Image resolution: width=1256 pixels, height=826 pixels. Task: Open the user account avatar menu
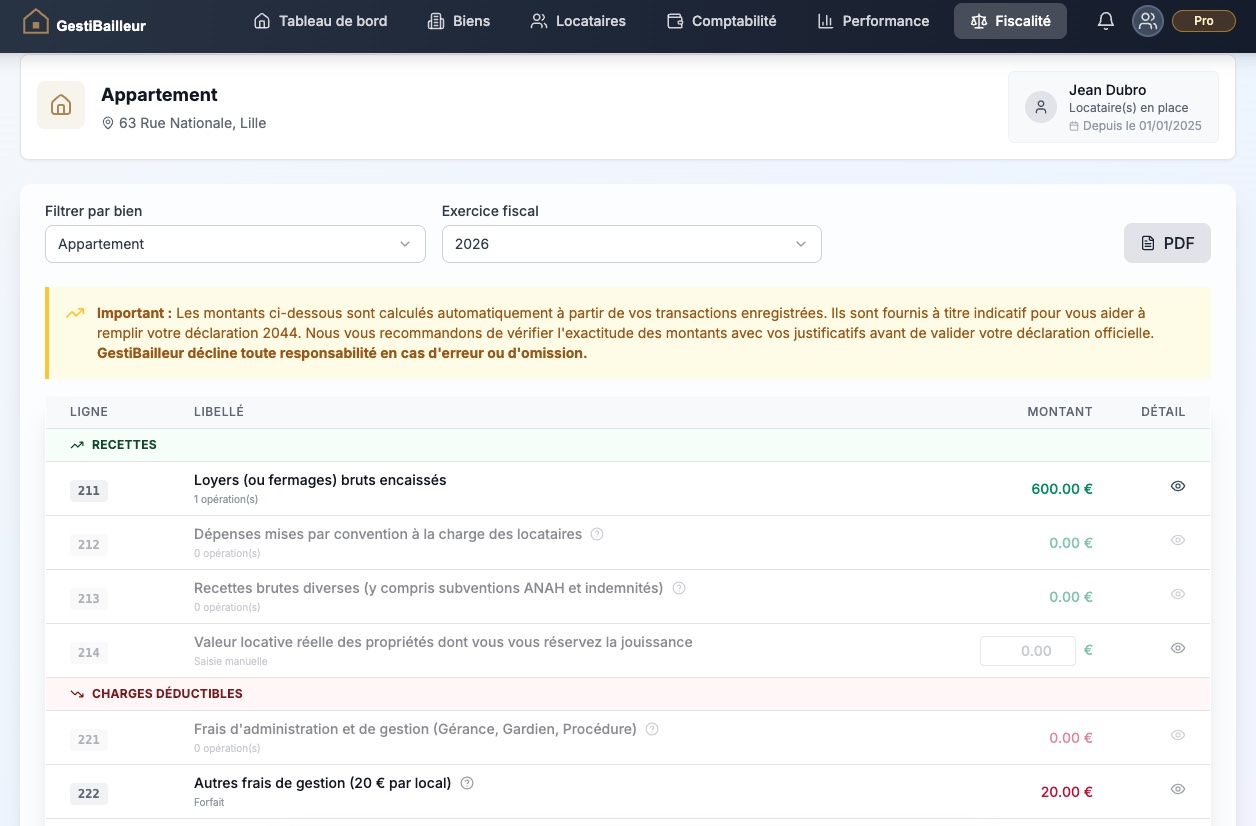(x=1148, y=21)
